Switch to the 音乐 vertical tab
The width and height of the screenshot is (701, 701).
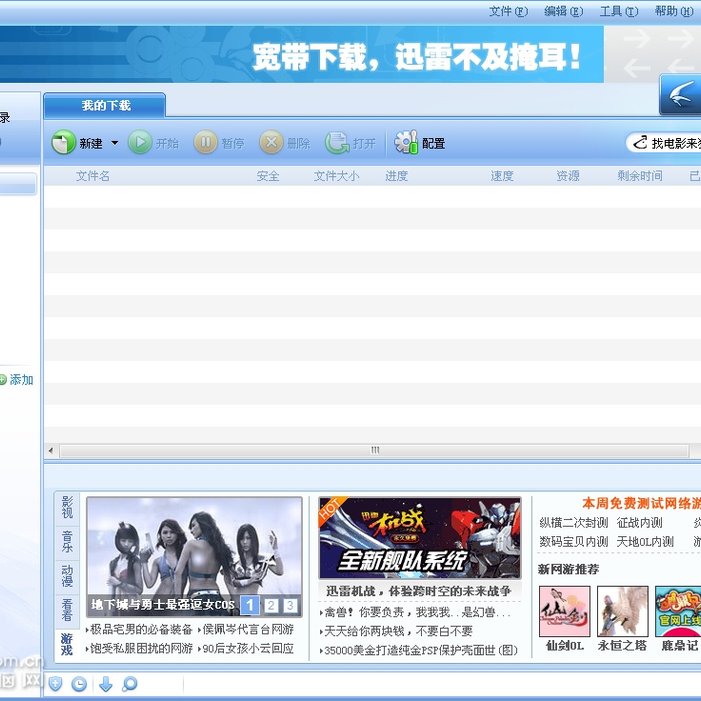(67, 543)
